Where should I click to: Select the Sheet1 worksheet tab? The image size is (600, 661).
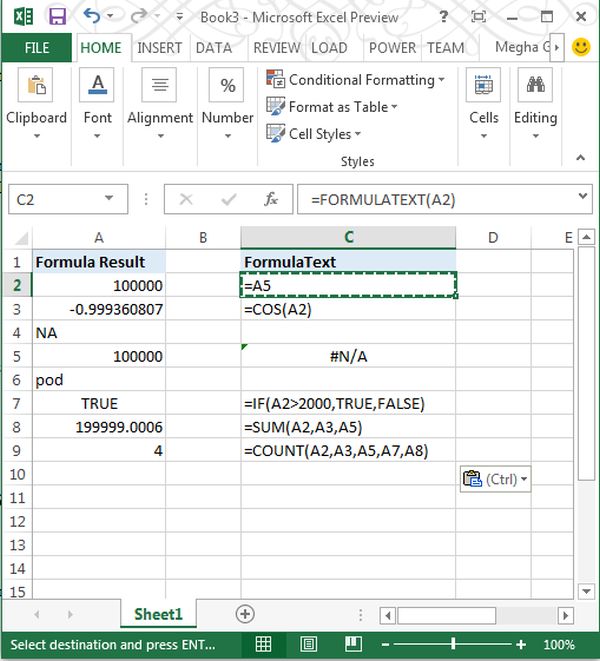[158, 614]
